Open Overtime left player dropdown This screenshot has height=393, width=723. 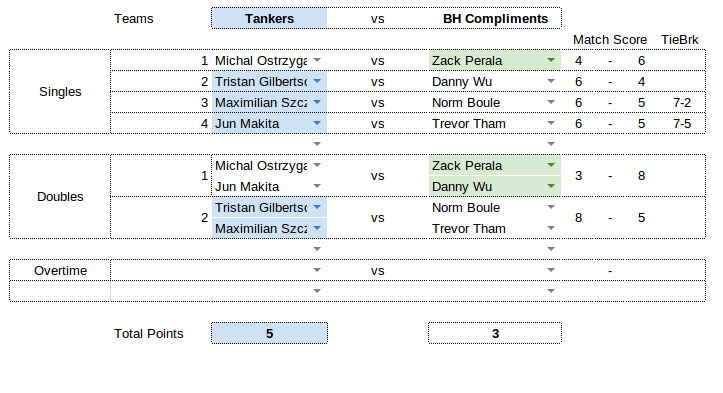click(317, 270)
